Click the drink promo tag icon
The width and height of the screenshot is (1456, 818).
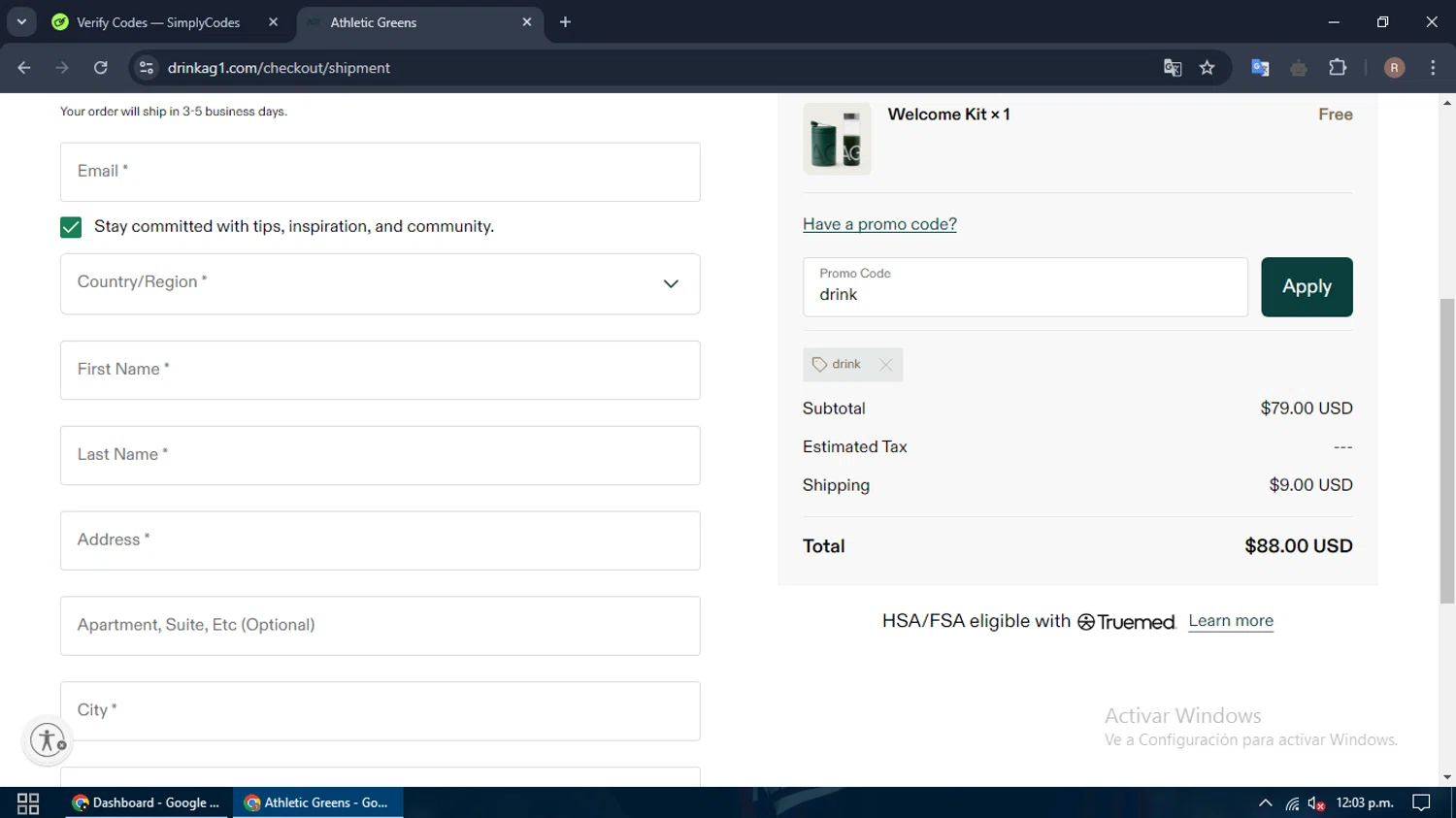[819, 365]
